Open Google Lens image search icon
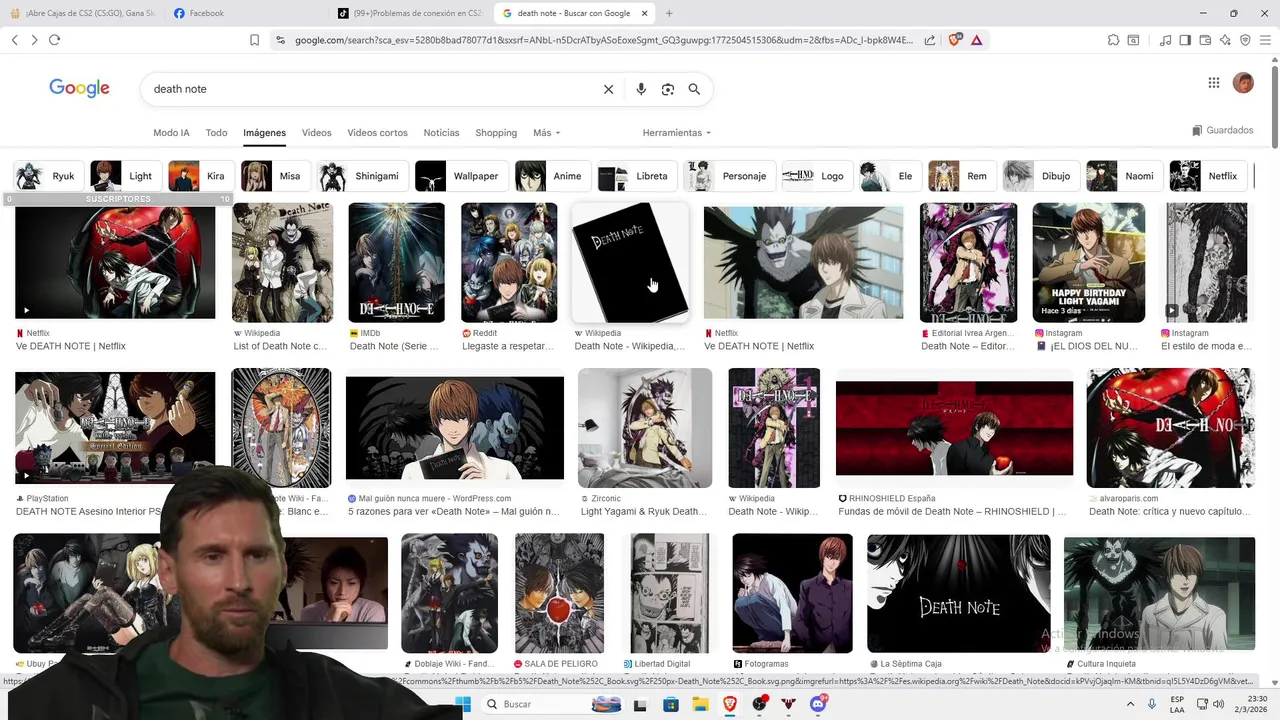This screenshot has width=1280, height=720. pyautogui.click(x=668, y=89)
